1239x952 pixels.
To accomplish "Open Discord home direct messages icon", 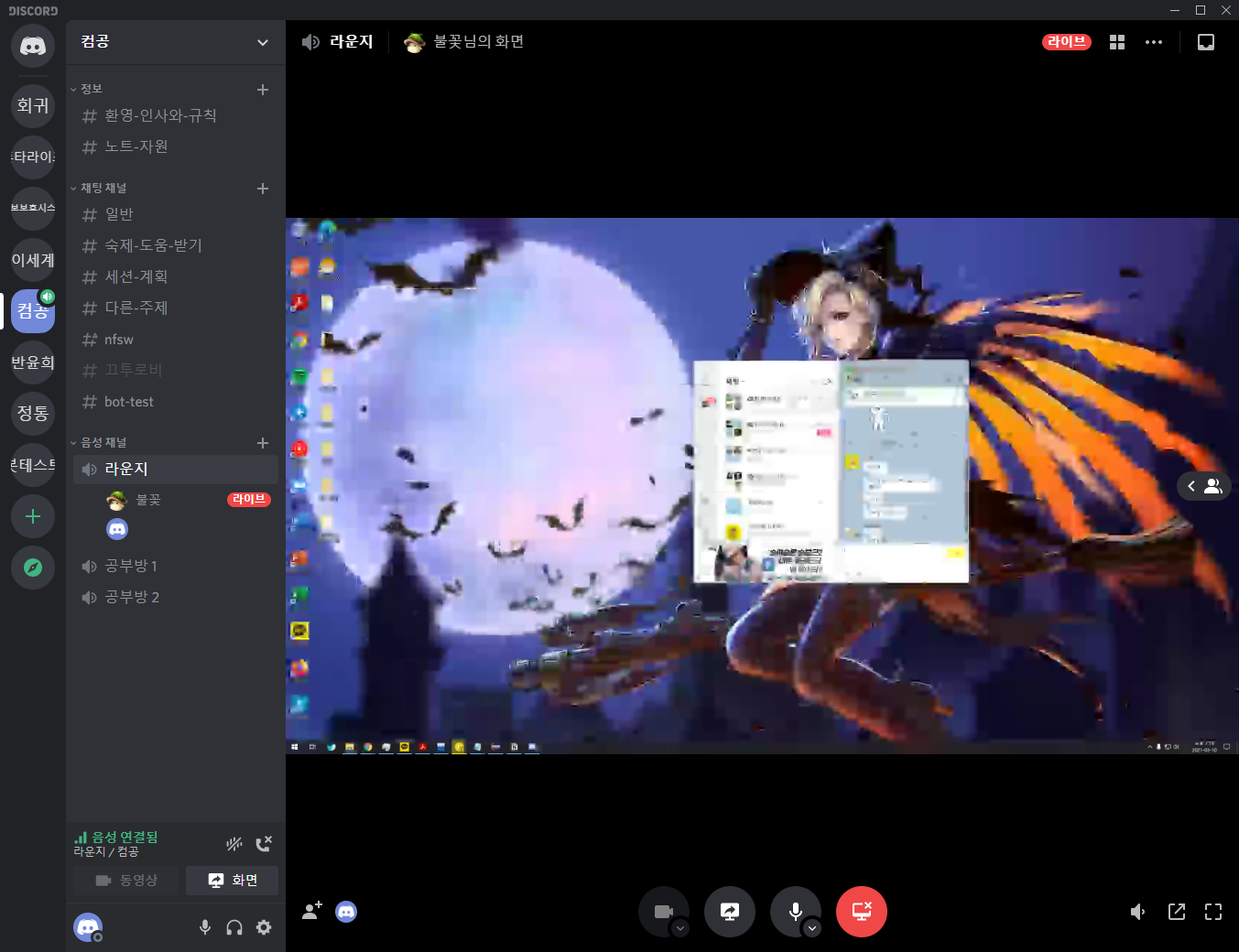I will point(33,46).
